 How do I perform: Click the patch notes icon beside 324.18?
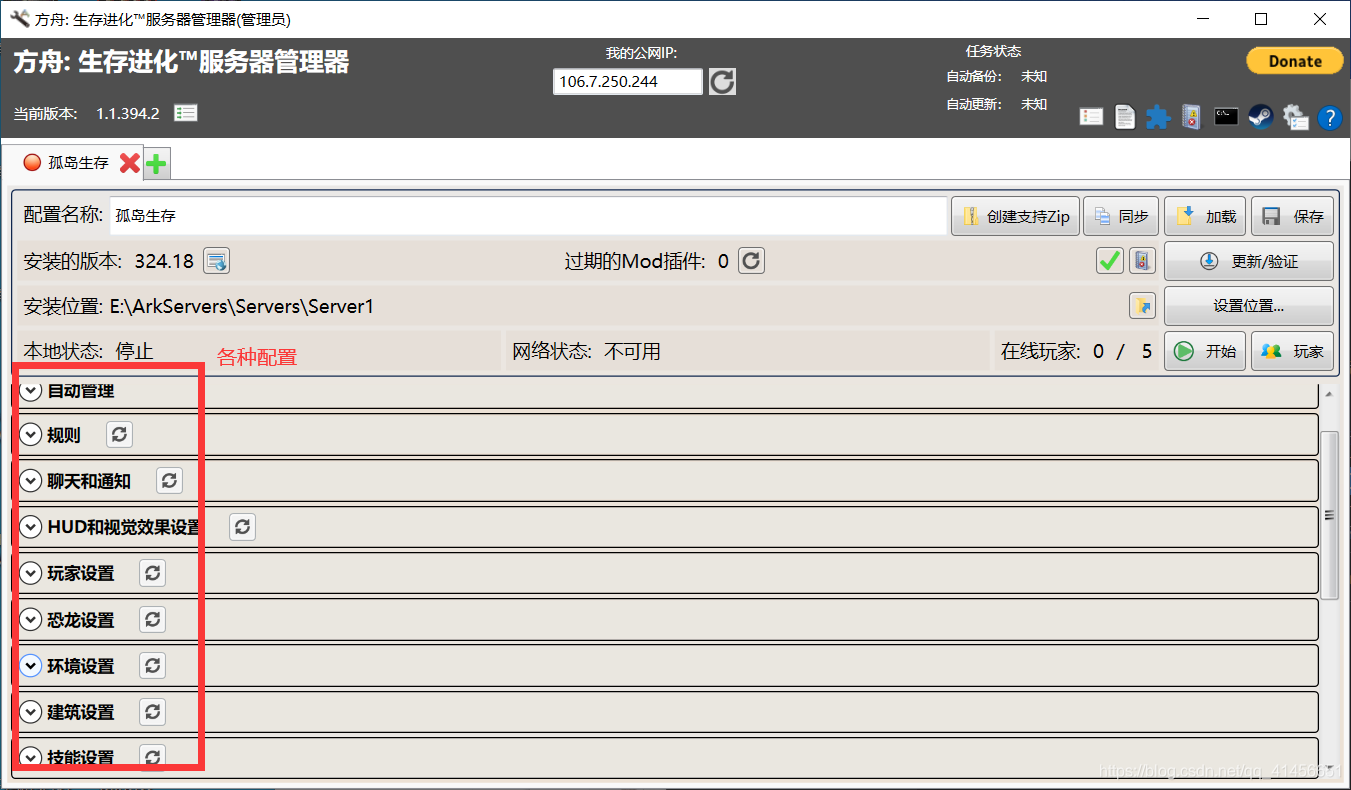[x=217, y=261]
